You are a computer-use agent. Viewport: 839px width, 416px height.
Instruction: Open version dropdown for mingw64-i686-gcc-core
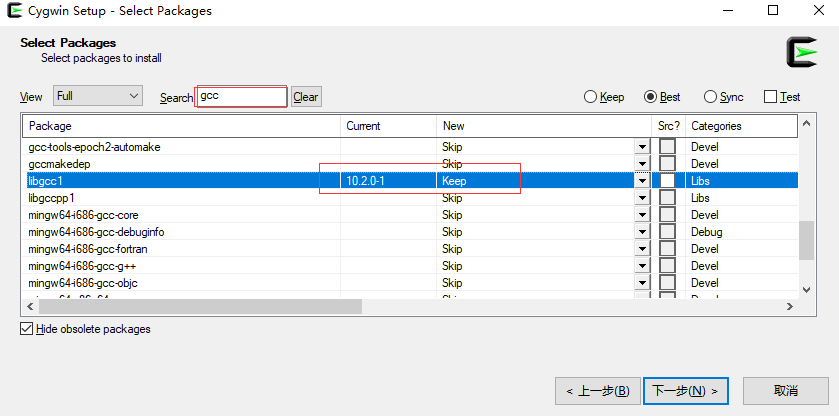pyautogui.click(x=642, y=215)
